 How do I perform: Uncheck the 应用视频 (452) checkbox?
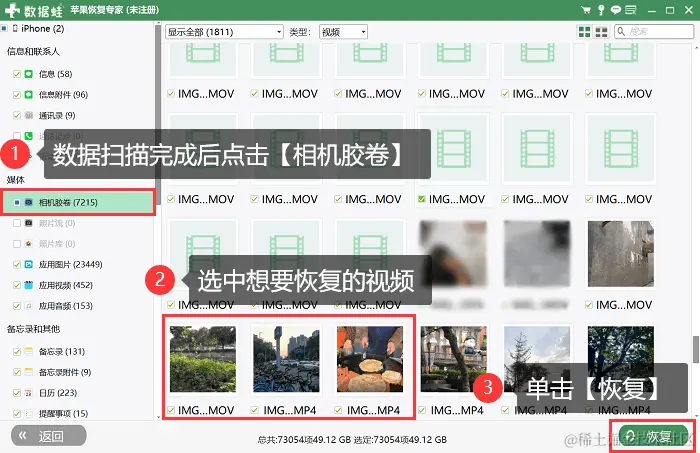17,285
